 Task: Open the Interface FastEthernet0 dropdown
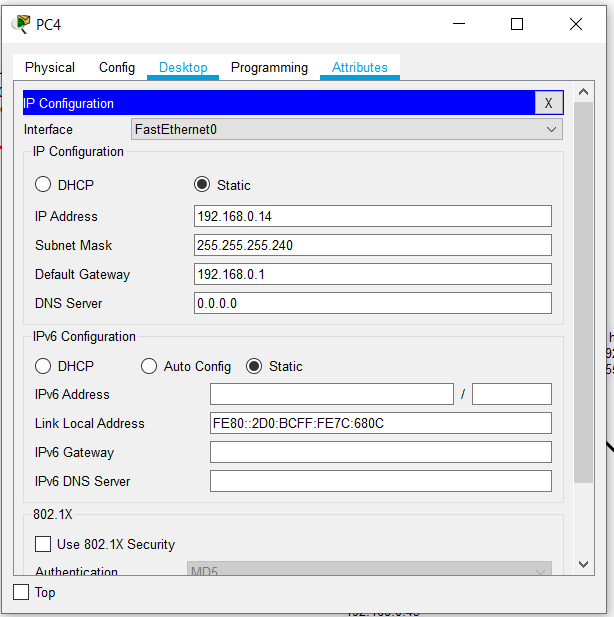[347, 129]
